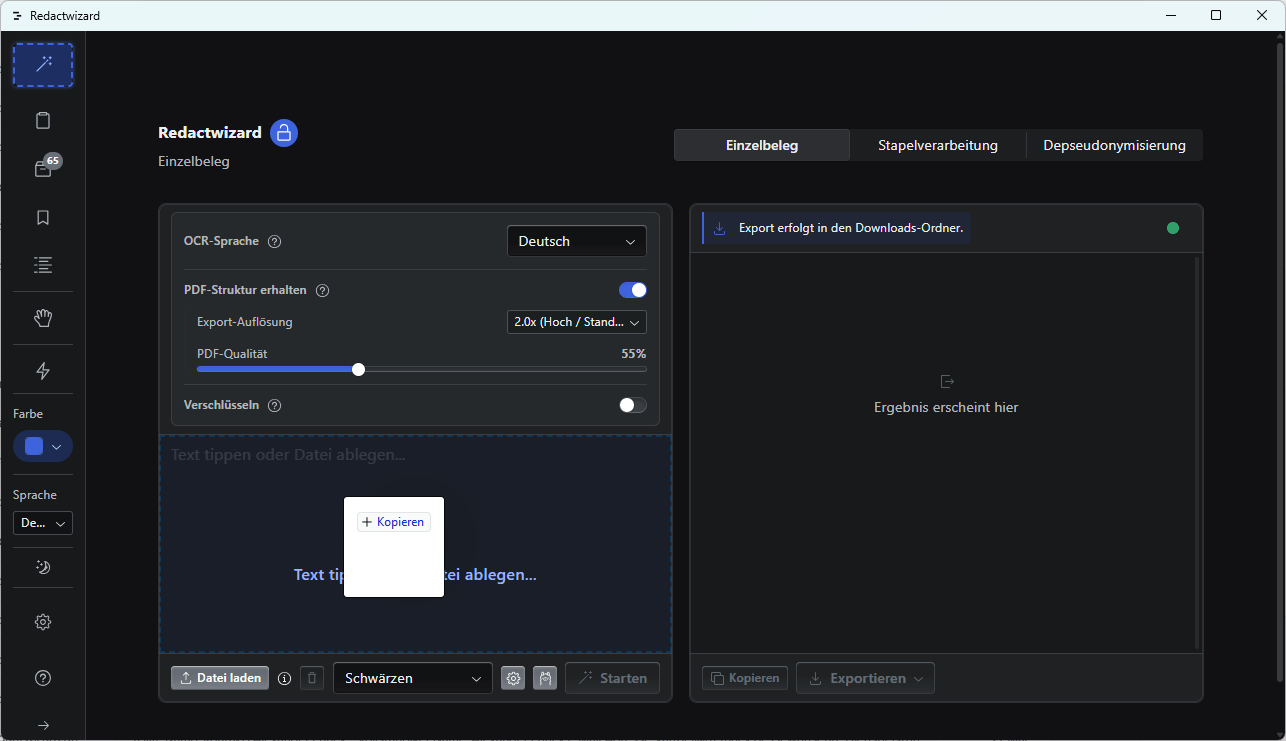The image size is (1286, 741).
Task: Click the PDF-Qualität slider handle
Action: click(x=359, y=369)
